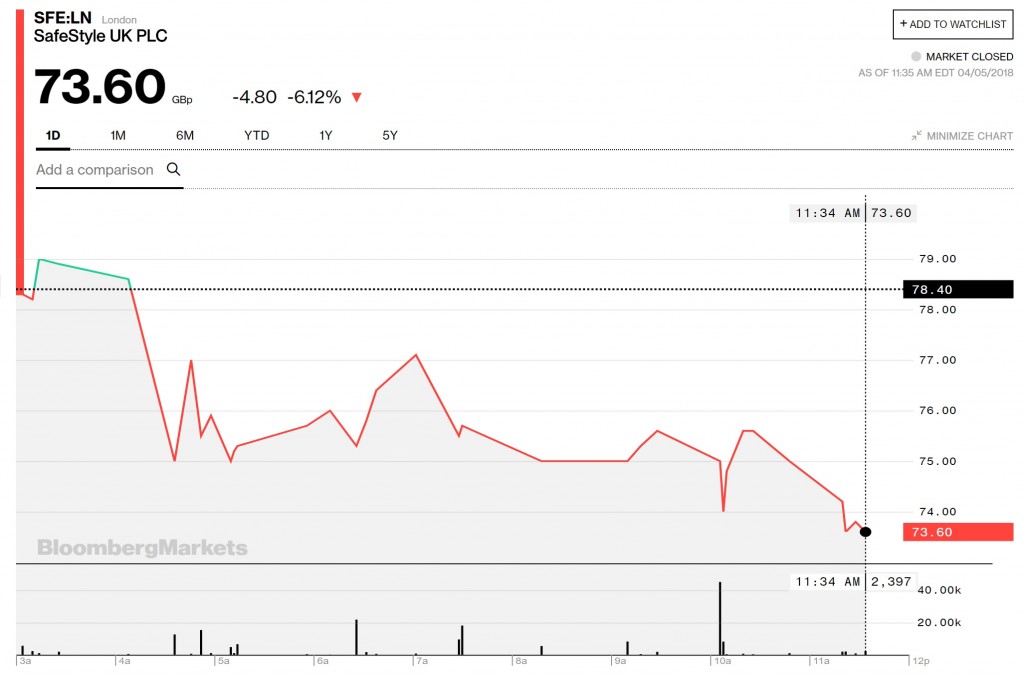Click the search magnifier icon

tap(173, 169)
